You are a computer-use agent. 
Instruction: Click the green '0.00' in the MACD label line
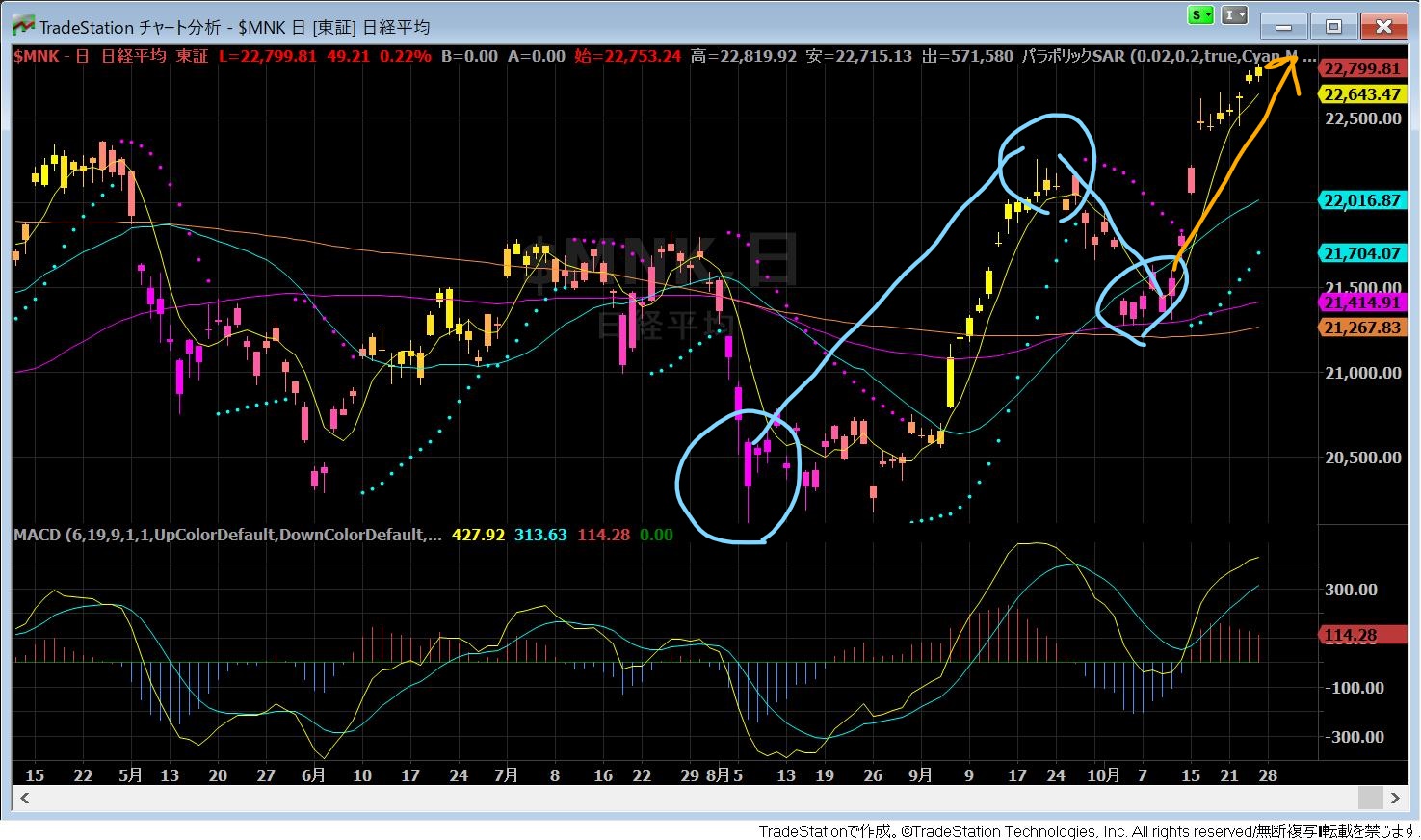[x=656, y=535]
